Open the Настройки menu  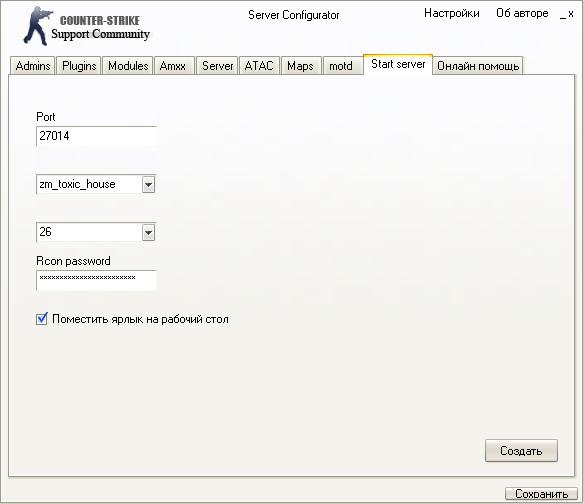(x=451, y=13)
